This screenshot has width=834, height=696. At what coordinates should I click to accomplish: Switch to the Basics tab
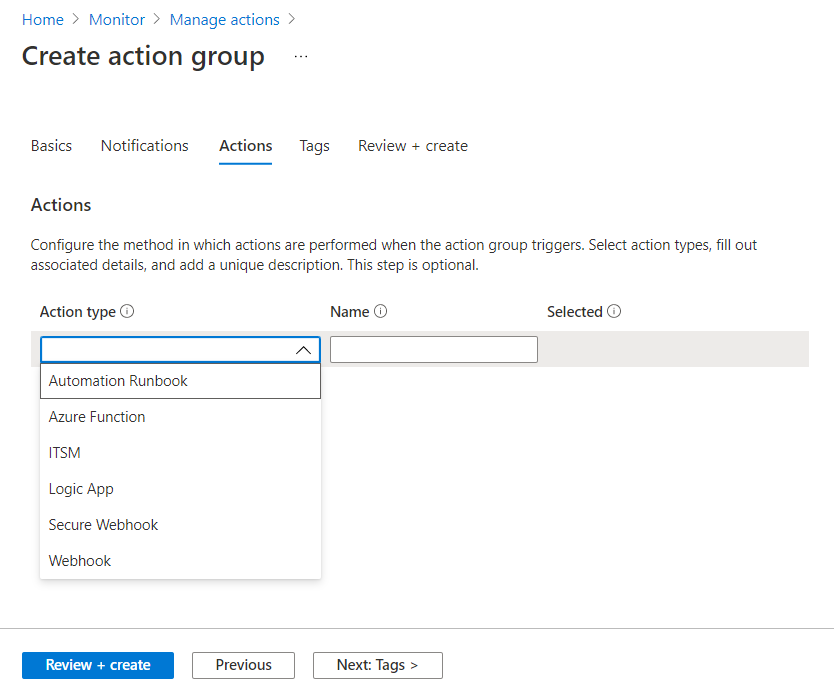(51, 146)
